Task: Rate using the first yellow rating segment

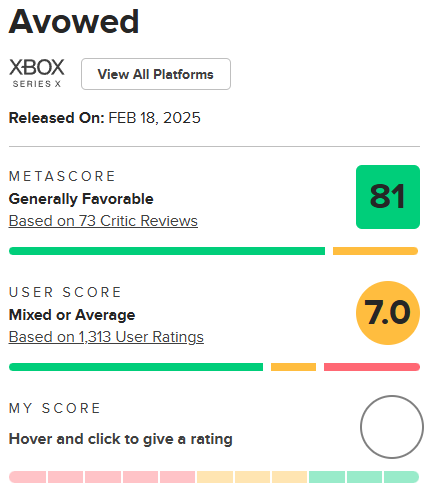Action: [x=215, y=477]
